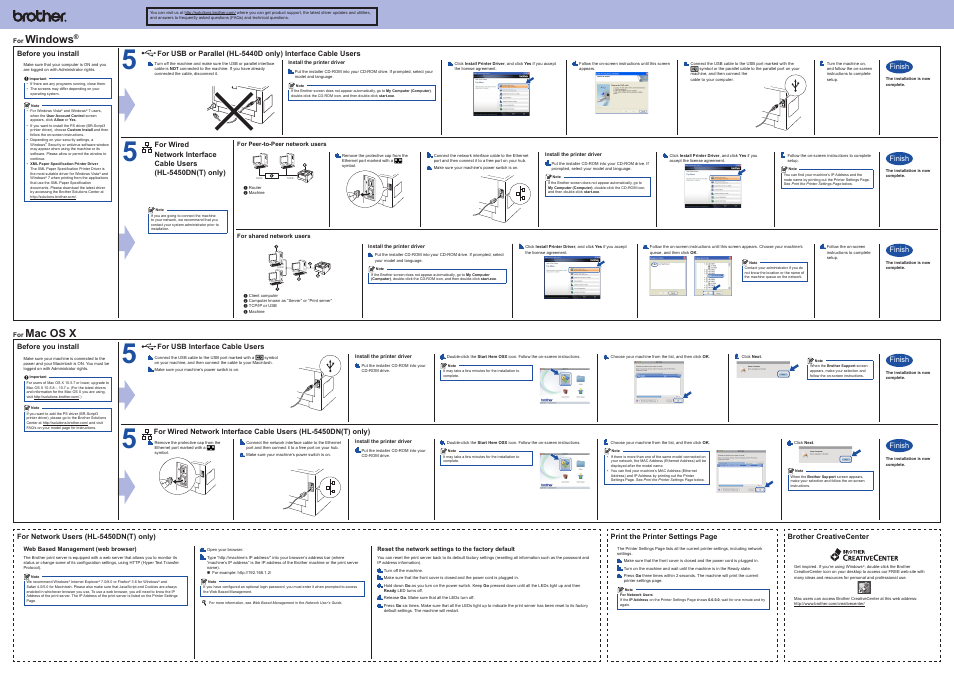
Task: Click the brother logo in the header
Action: coord(40,16)
